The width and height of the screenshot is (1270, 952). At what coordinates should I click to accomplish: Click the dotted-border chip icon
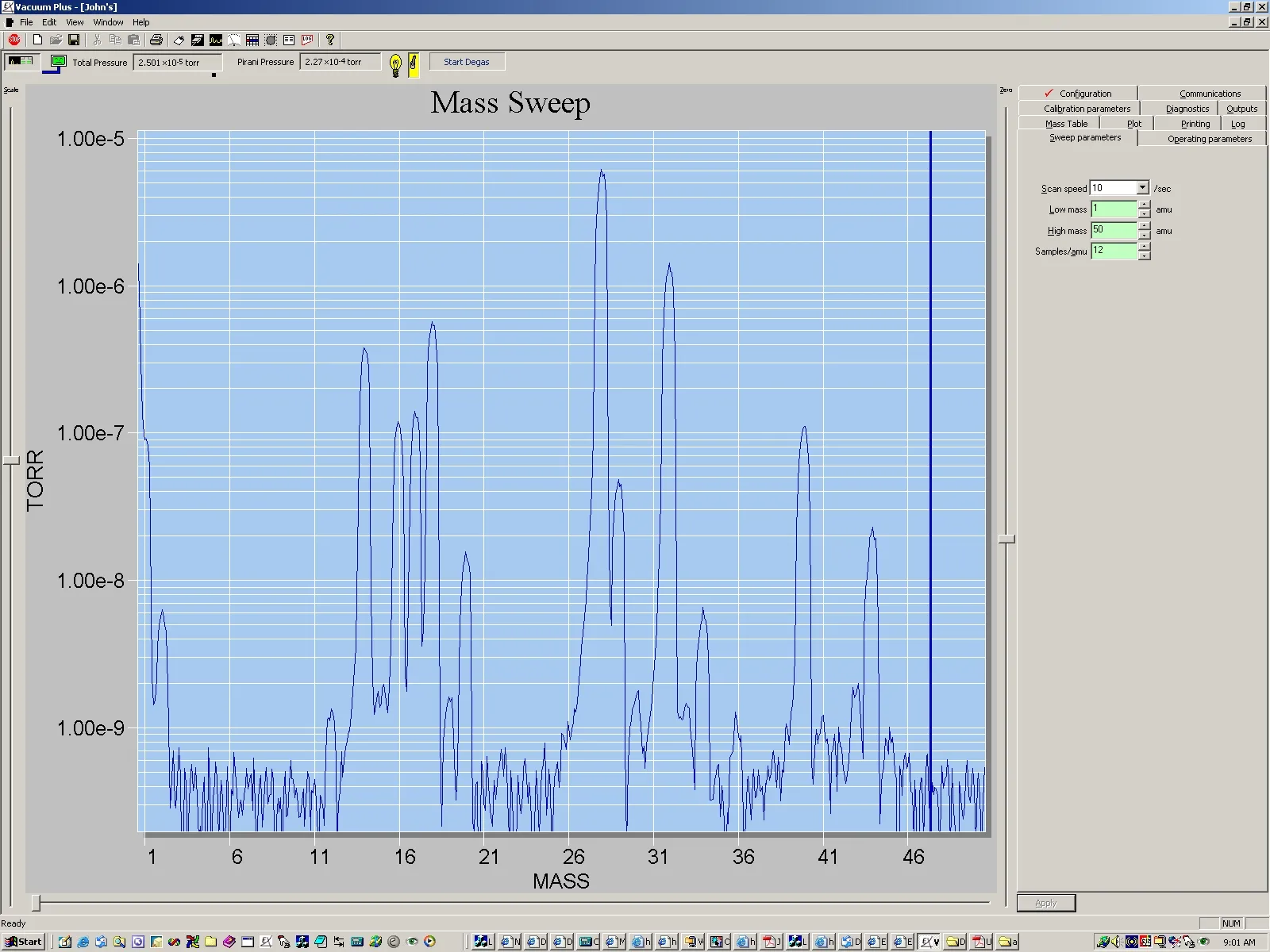pos(271,40)
